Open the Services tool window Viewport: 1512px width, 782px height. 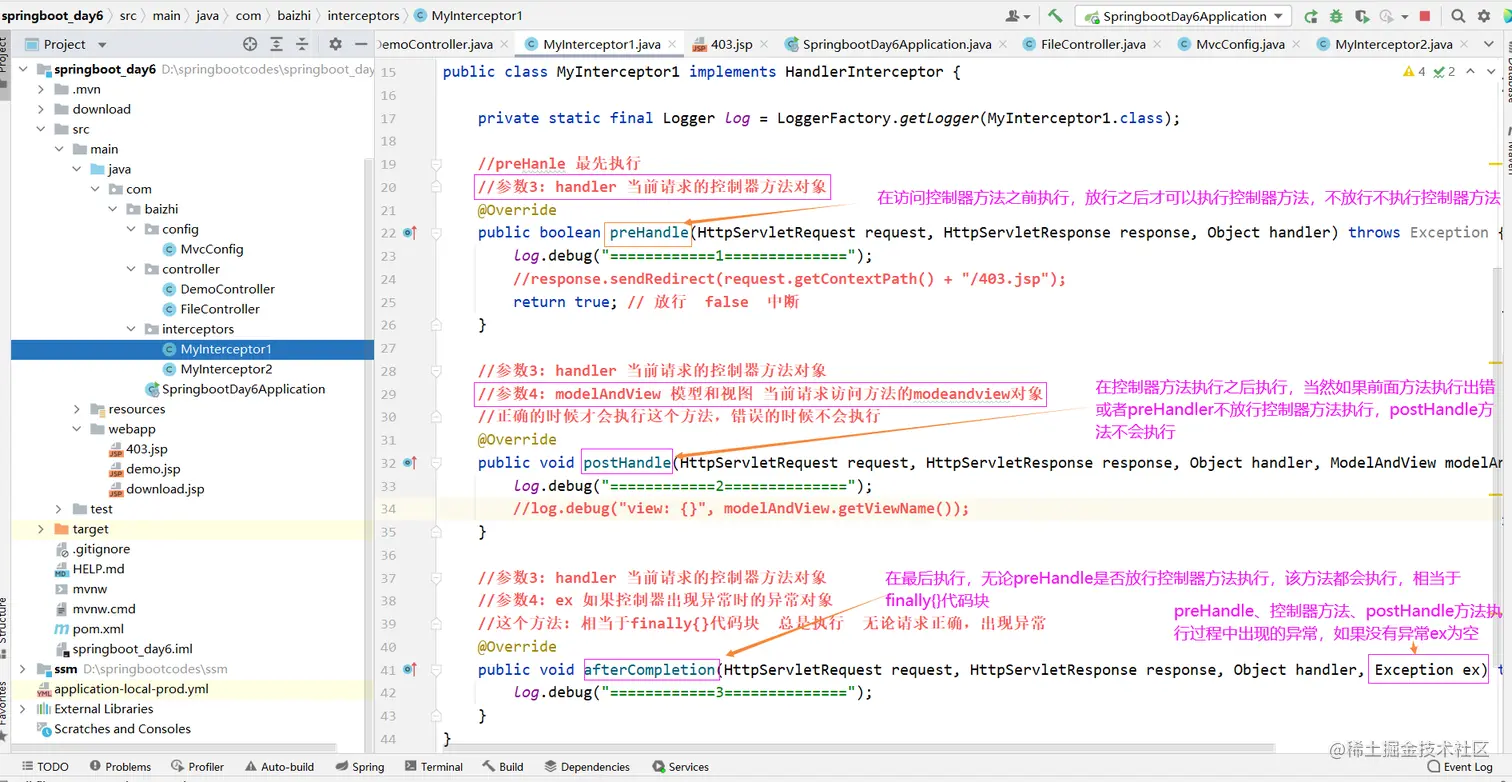tap(680, 767)
